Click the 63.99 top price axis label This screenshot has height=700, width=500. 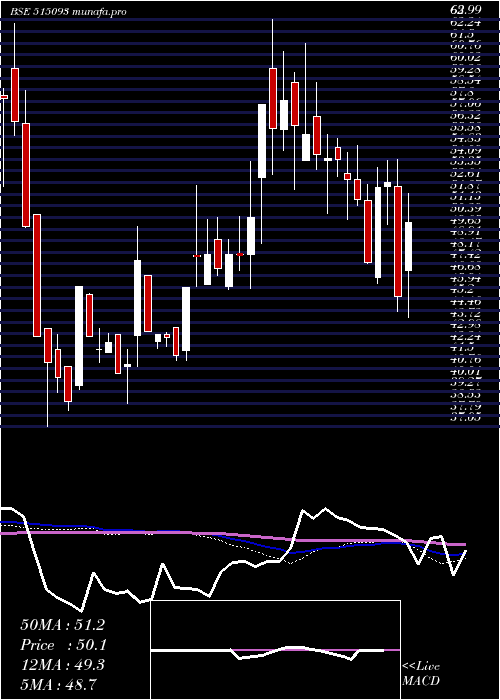(x=466, y=9)
